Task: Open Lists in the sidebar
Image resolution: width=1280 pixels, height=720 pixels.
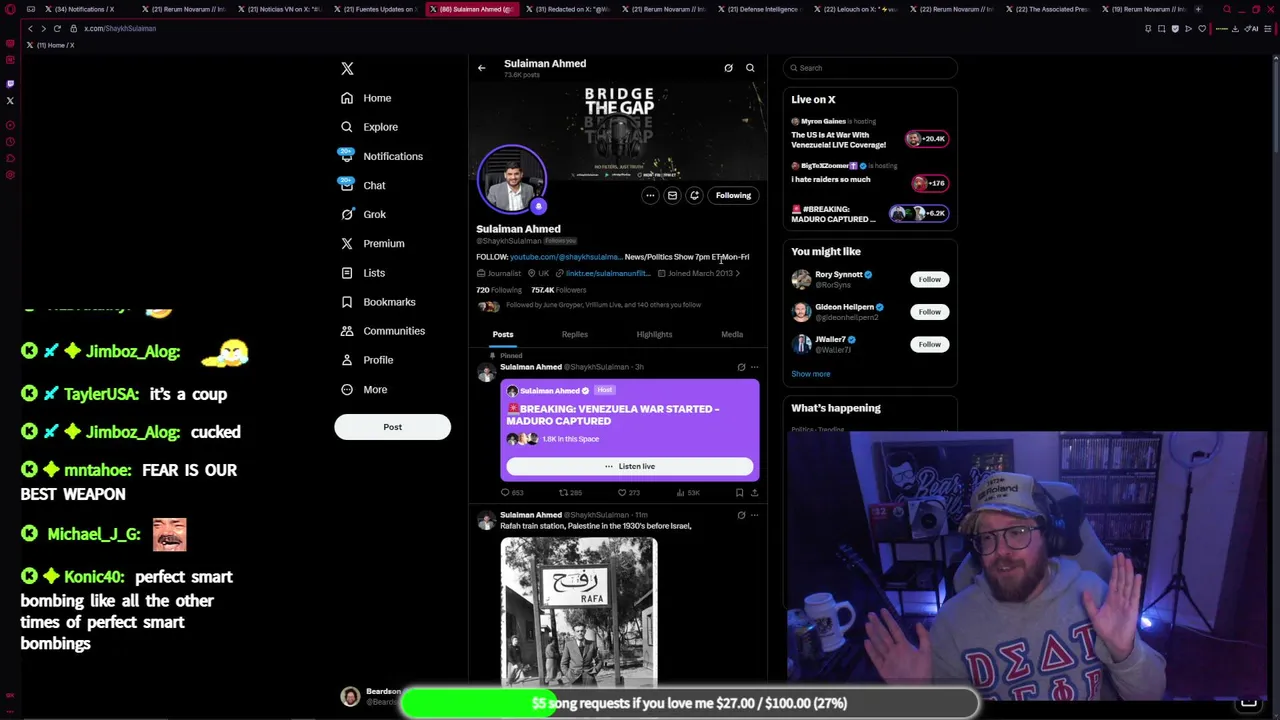Action: click(x=363, y=272)
